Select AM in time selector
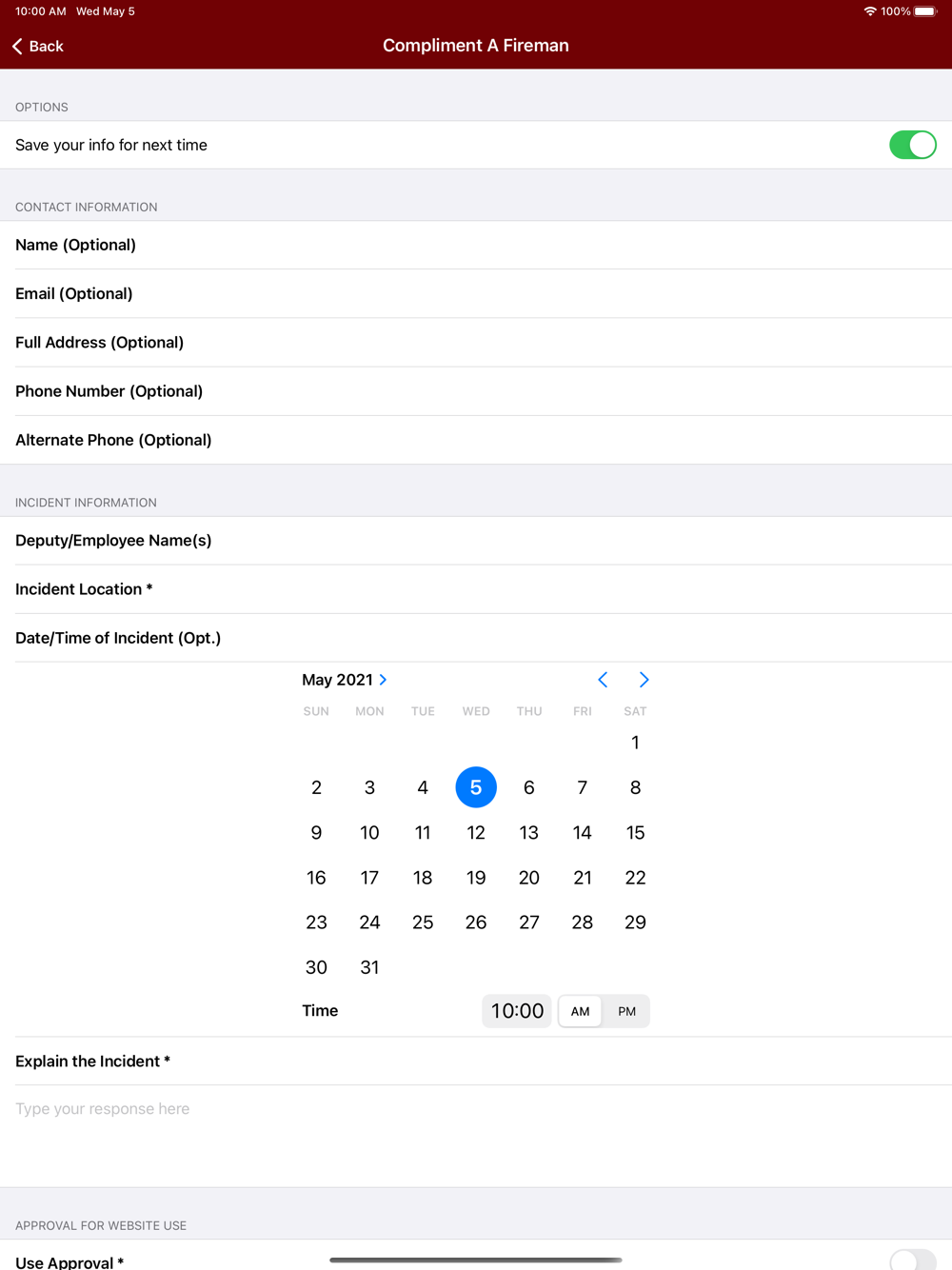 pos(580,1011)
